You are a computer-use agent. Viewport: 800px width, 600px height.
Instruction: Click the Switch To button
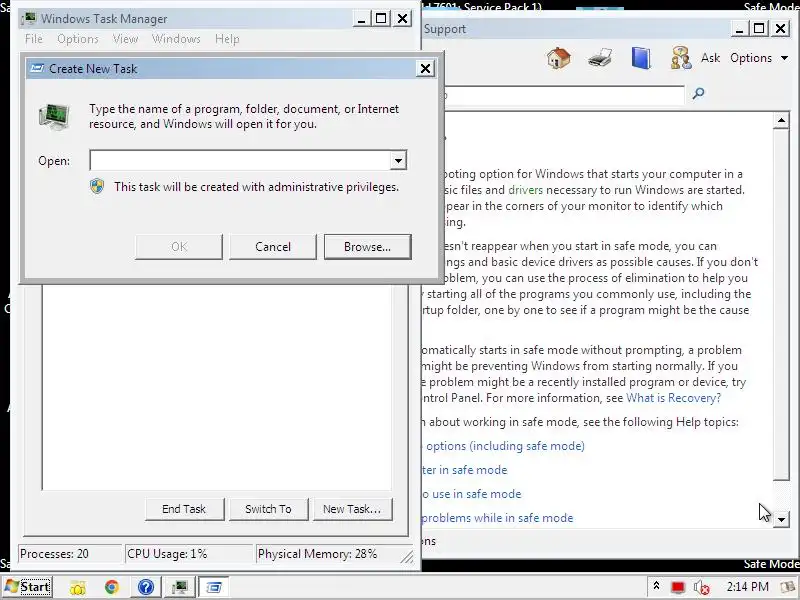click(x=268, y=509)
